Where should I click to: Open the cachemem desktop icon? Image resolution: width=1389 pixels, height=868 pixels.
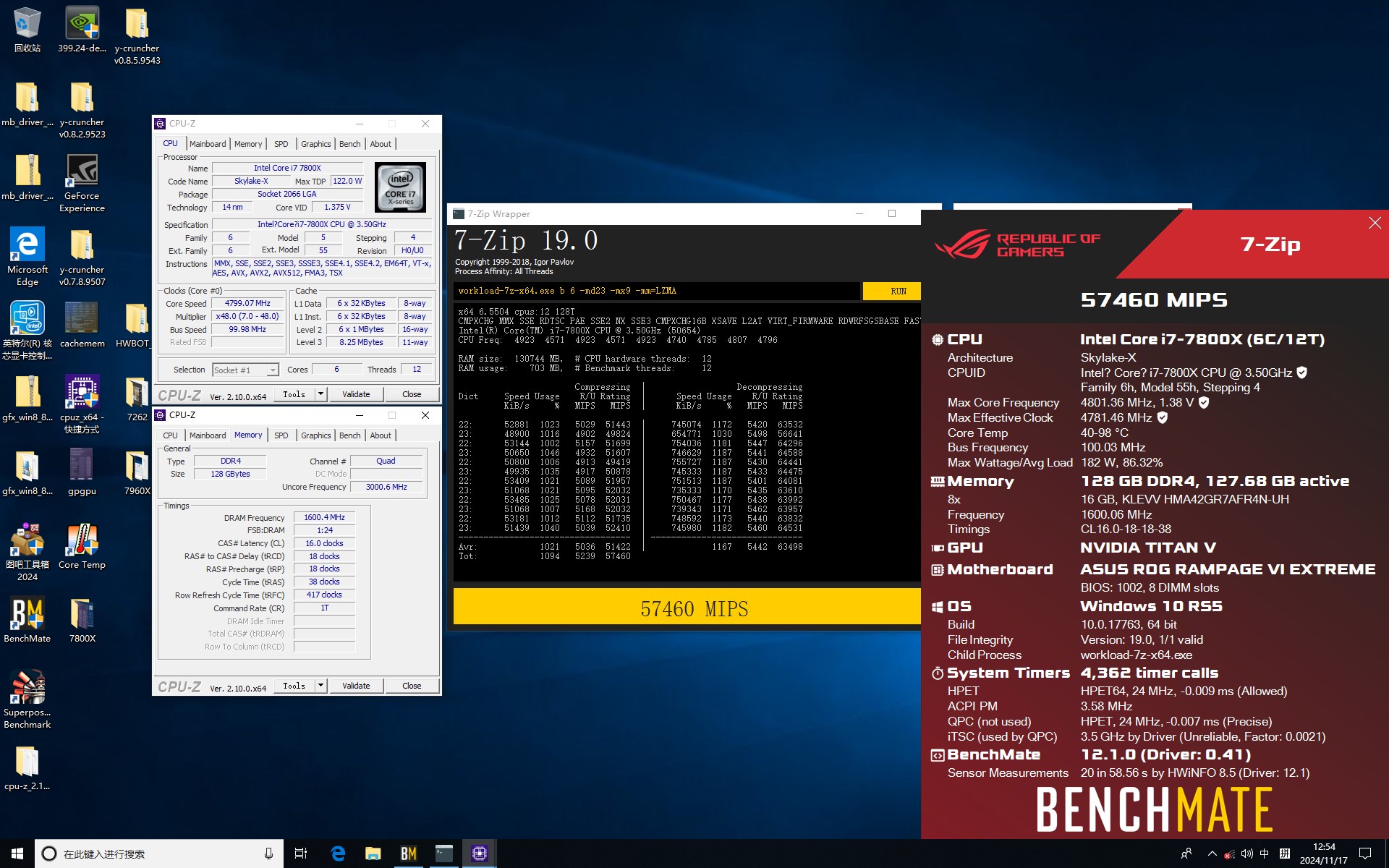[82, 325]
